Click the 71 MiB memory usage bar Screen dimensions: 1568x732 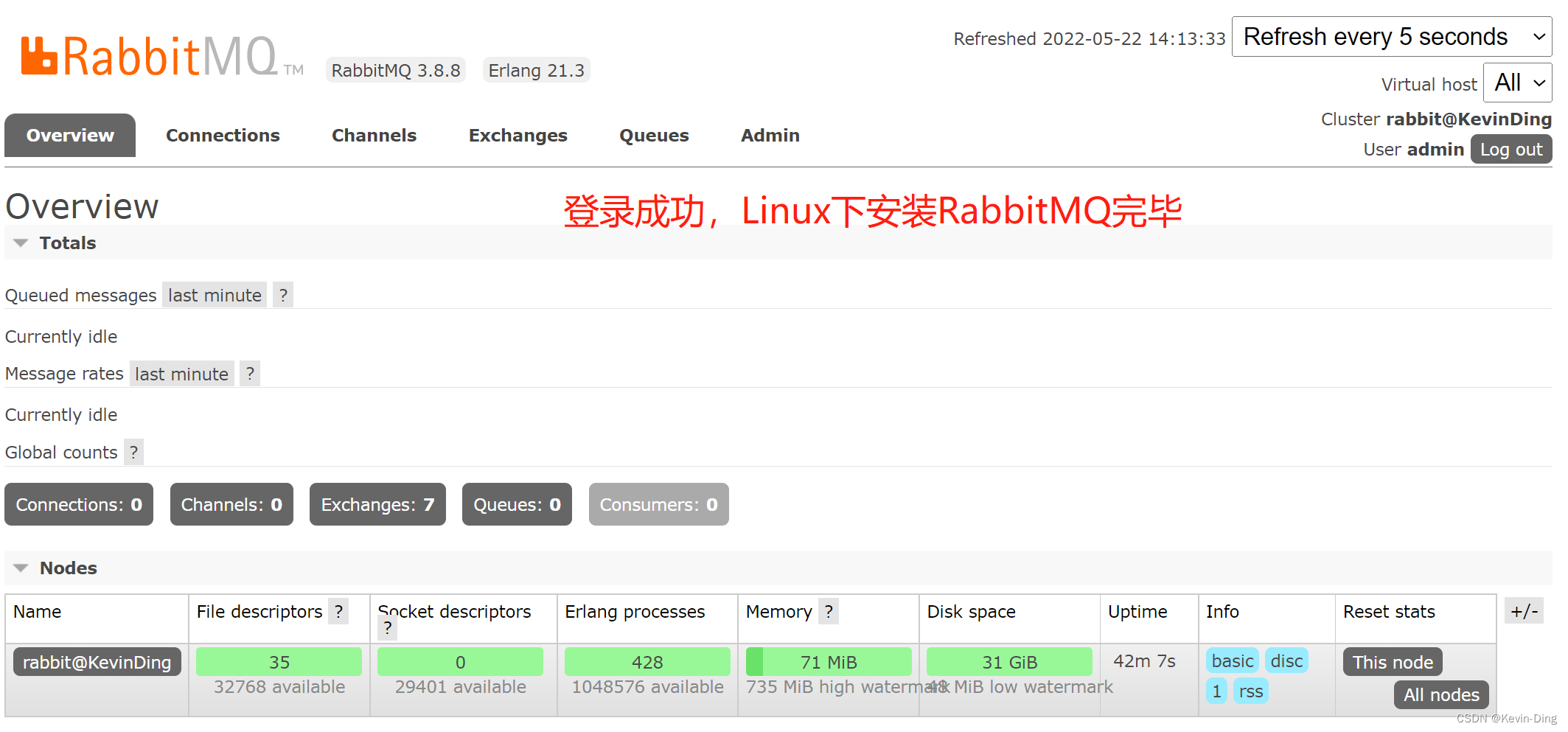point(829,662)
